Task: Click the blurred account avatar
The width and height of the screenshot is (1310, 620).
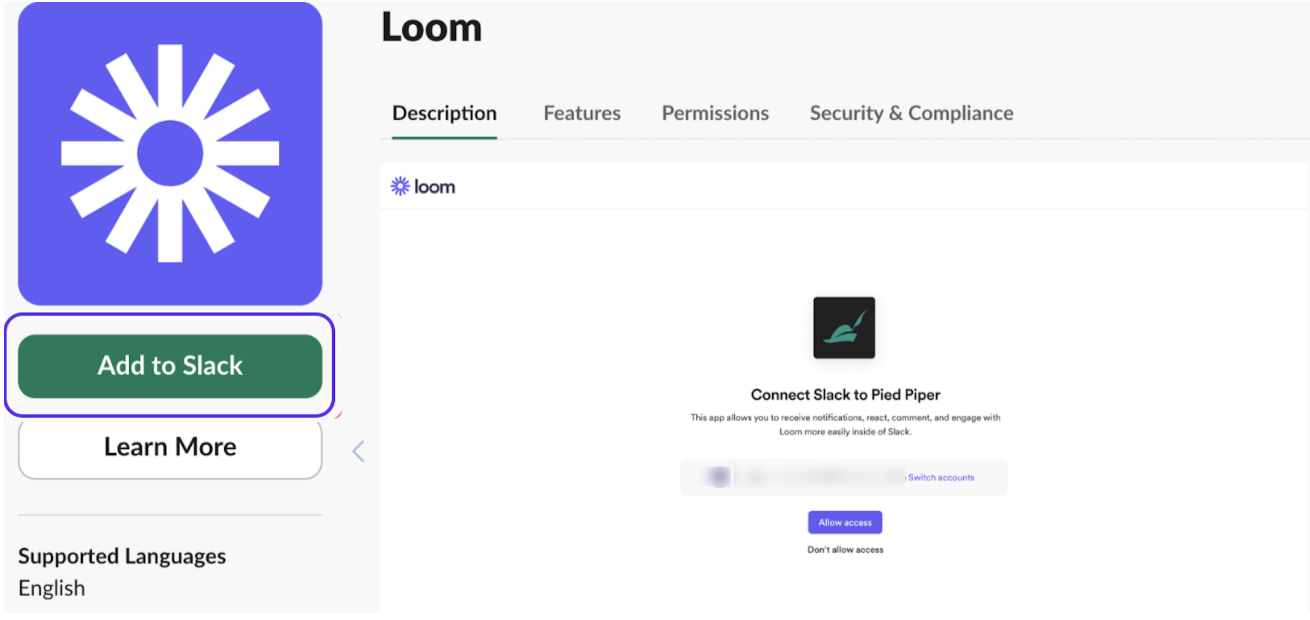Action: click(x=719, y=477)
